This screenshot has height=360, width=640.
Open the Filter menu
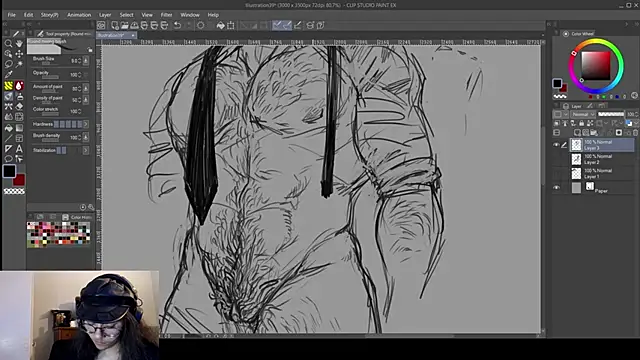coord(166,15)
